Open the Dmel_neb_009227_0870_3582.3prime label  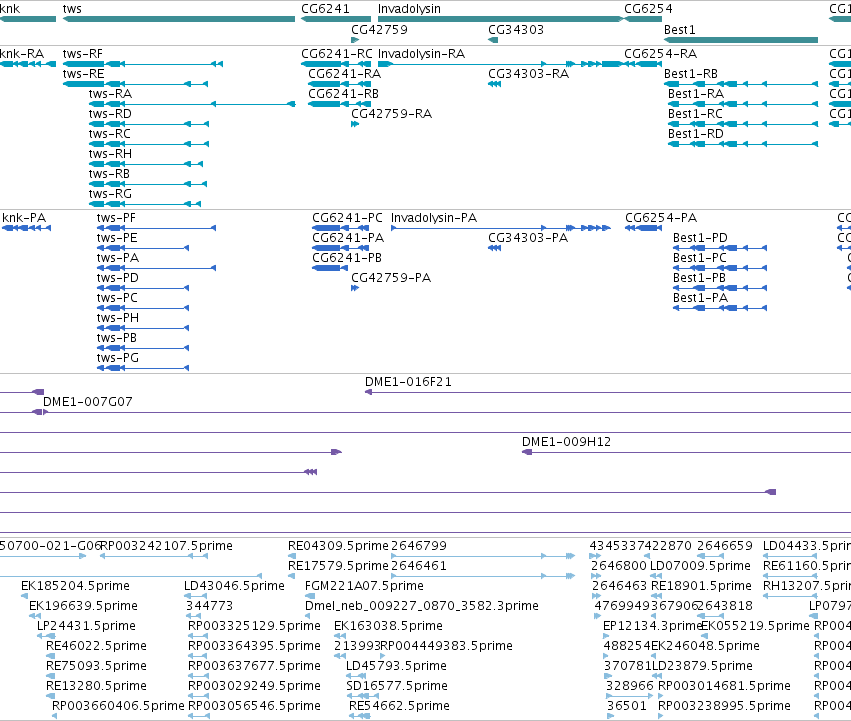(x=422, y=606)
